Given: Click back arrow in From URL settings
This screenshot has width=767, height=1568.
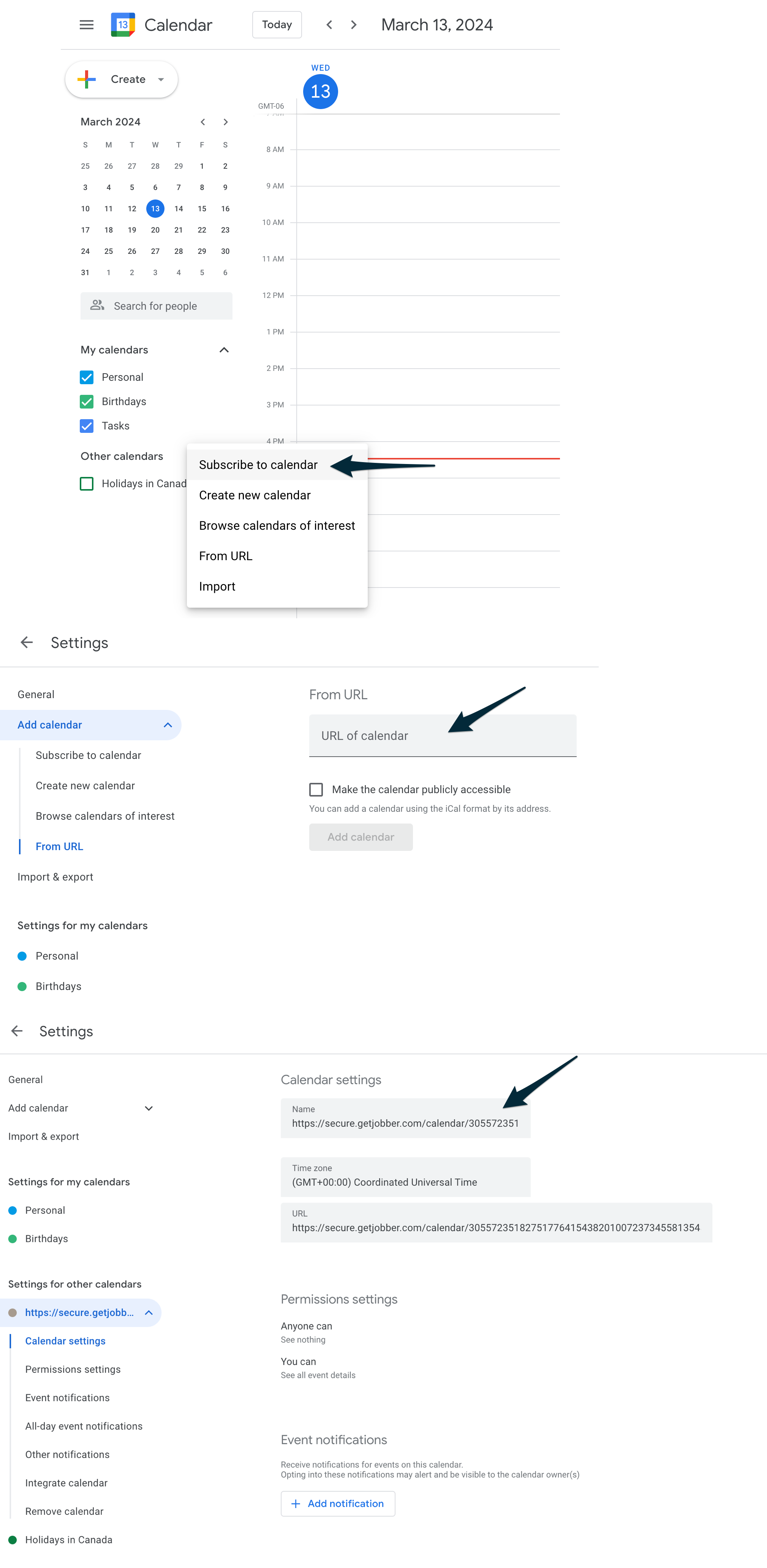Looking at the screenshot, I should coord(27,642).
